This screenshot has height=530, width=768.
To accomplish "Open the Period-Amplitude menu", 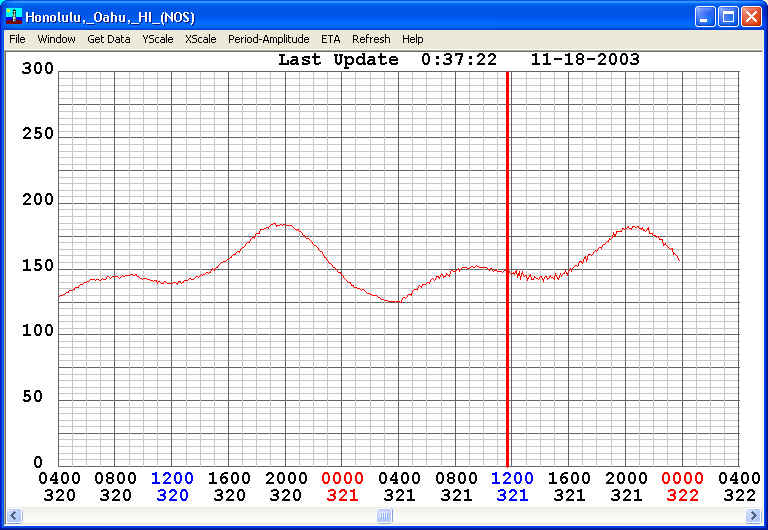I will [268, 39].
